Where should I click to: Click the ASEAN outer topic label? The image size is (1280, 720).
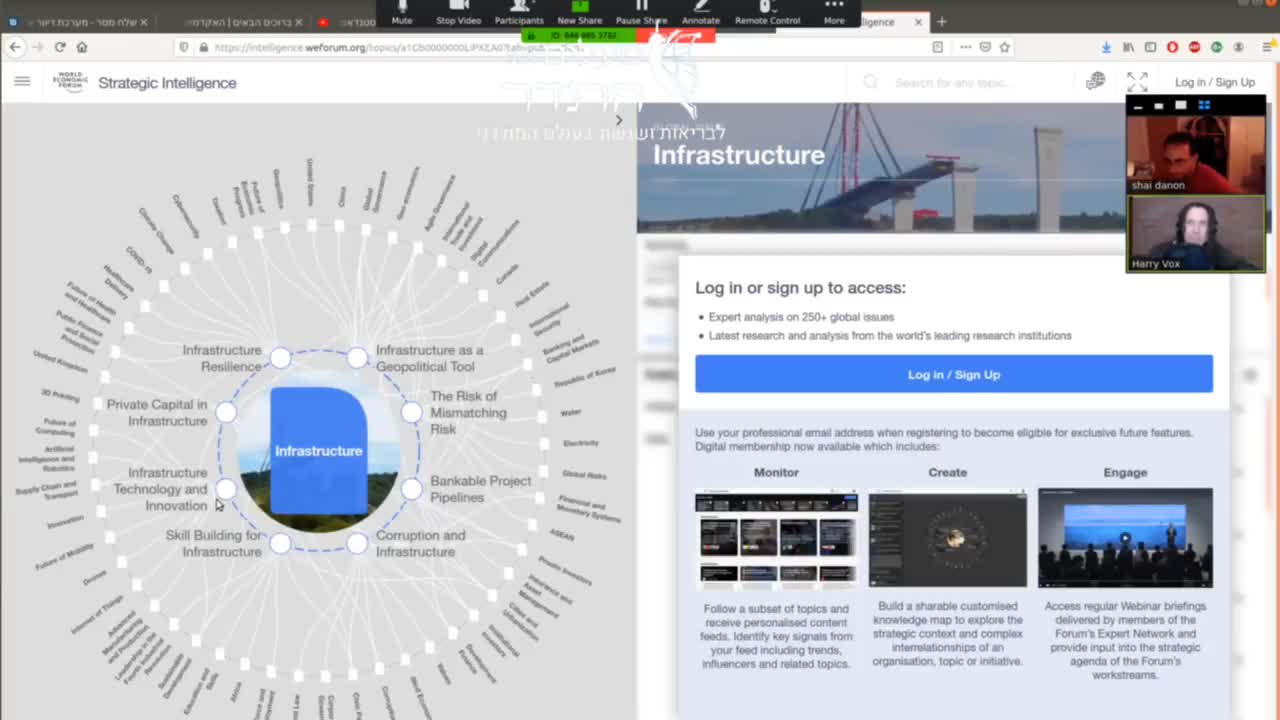562,535
